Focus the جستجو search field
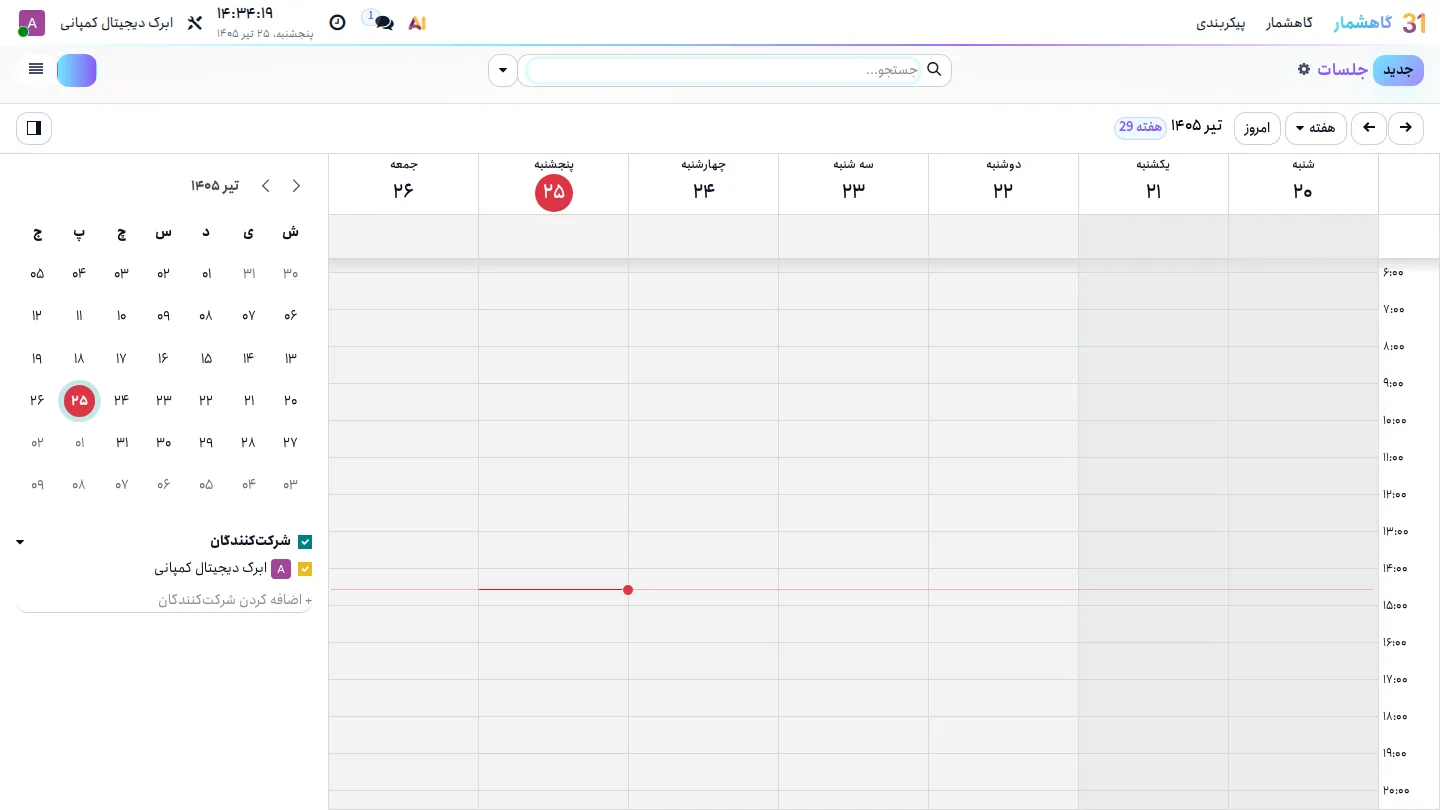The height and width of the screenshot is (810, 1440). click(723, 70)
